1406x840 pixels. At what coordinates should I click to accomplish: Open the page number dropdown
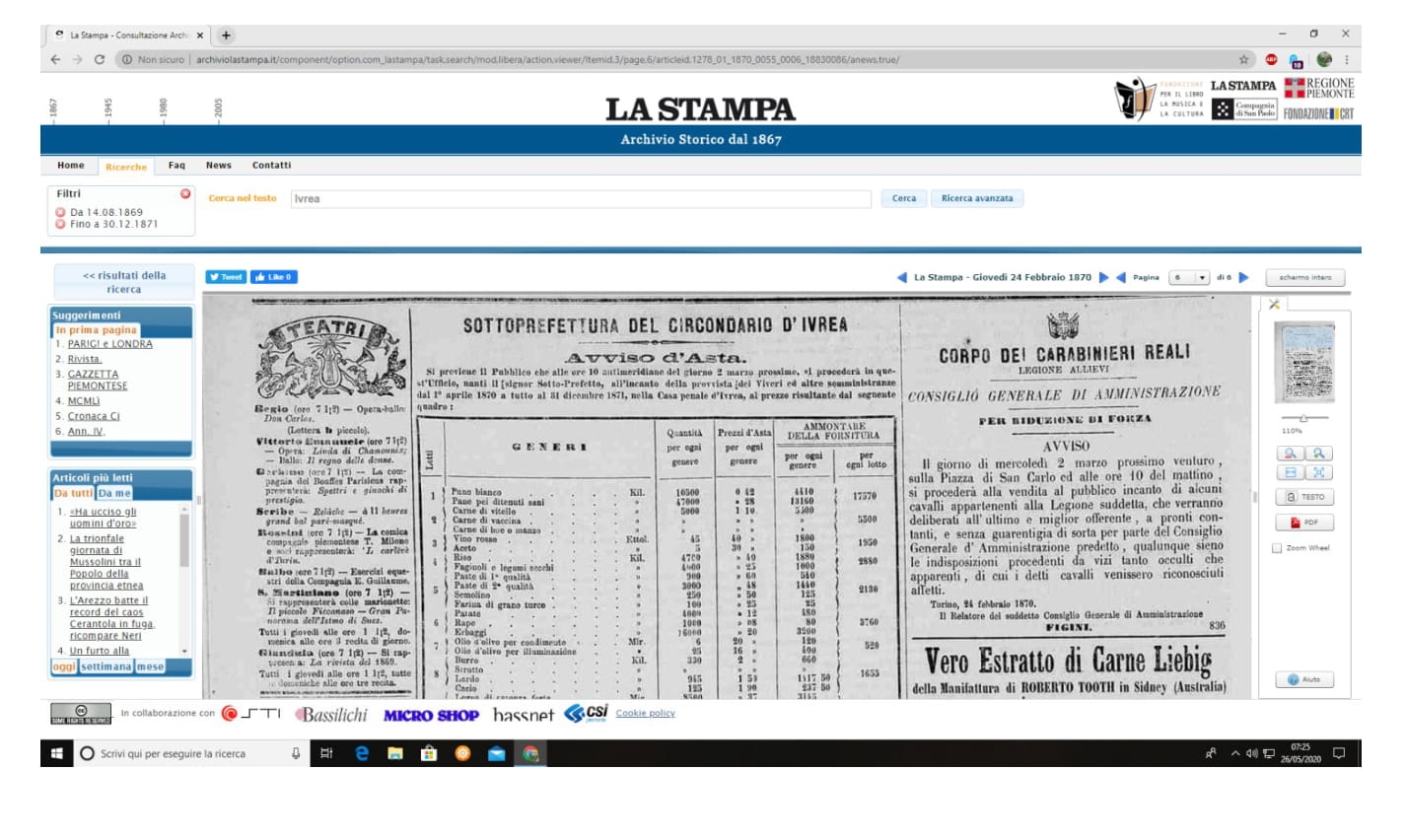pyautogui.click(x=1189, y=278)
